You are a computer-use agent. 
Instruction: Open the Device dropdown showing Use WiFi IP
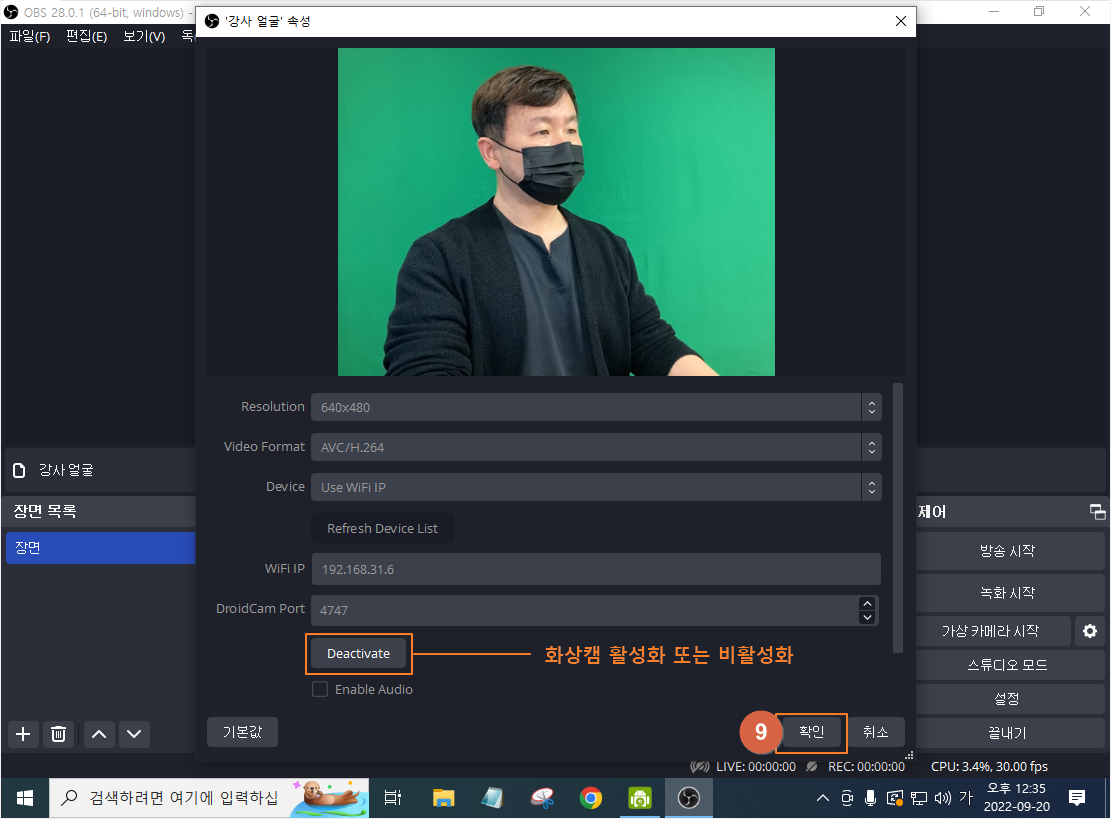tap(871, 487)
